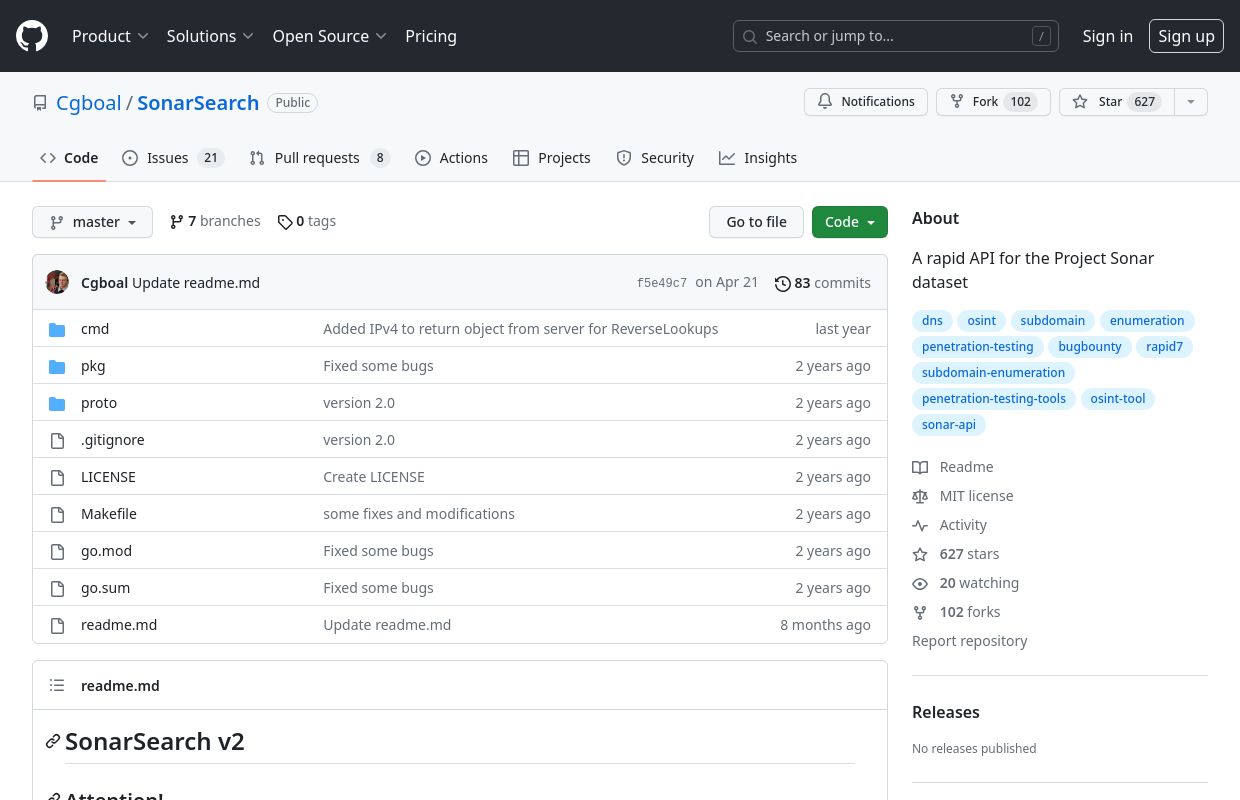This screenshot has height=800, width=1240.
Task: Switch to the Pull requests tab
Action: (x=319, y=158)
